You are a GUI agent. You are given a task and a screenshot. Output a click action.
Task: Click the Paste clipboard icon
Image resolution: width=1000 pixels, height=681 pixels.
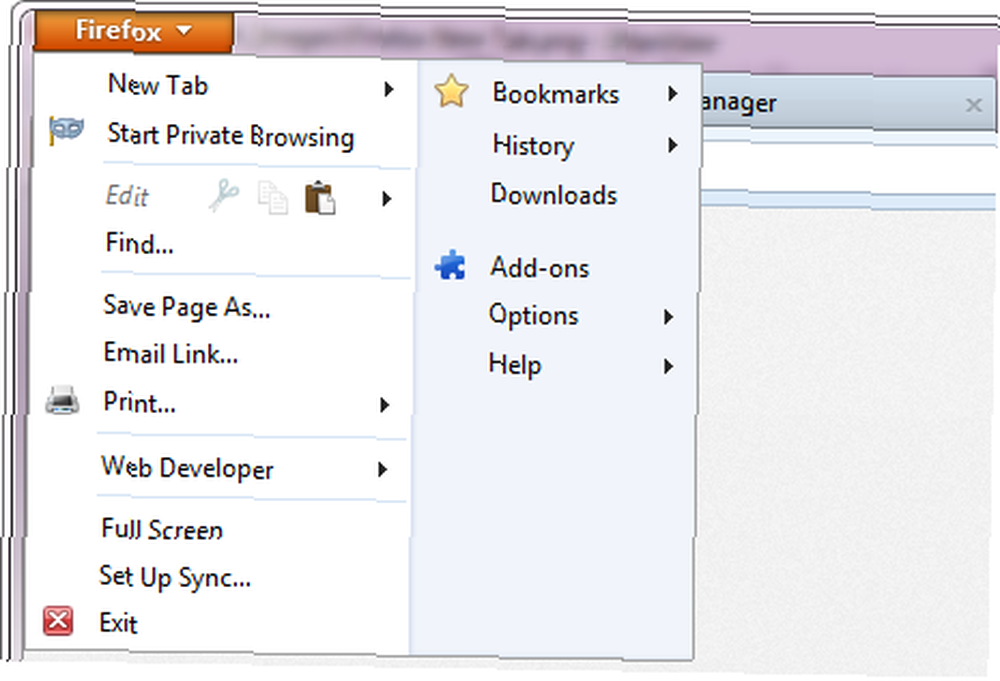click(320, 198)
